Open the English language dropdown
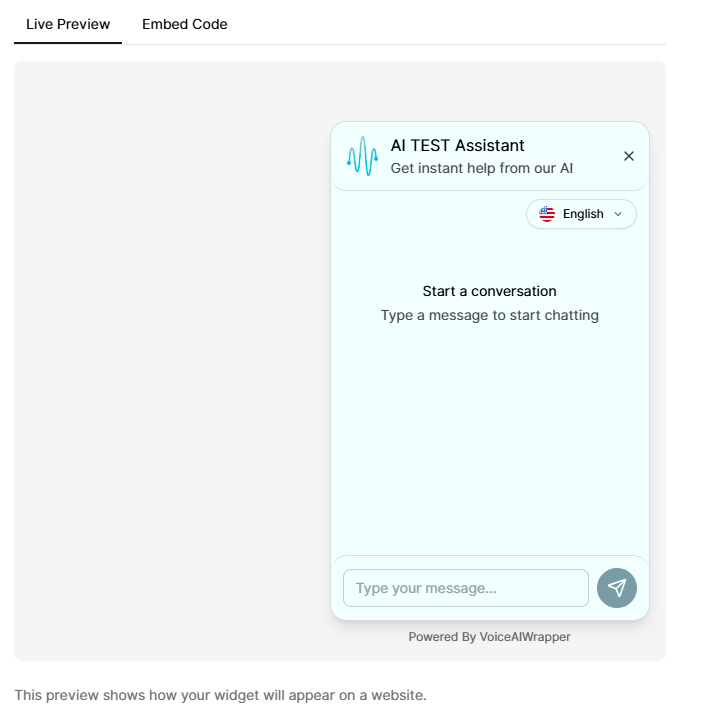The height and width of the screenshot is (712, 703). pyautogui.click(x=581, y=214)
